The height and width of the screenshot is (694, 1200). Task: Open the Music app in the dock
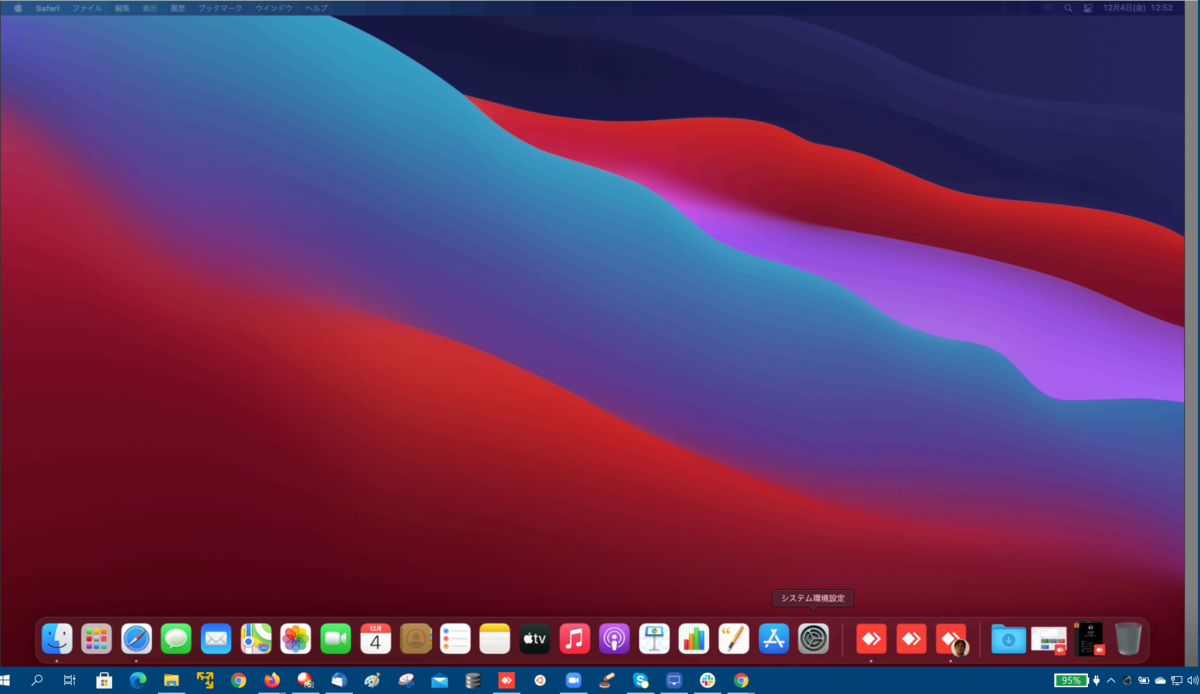click(575, 638)
